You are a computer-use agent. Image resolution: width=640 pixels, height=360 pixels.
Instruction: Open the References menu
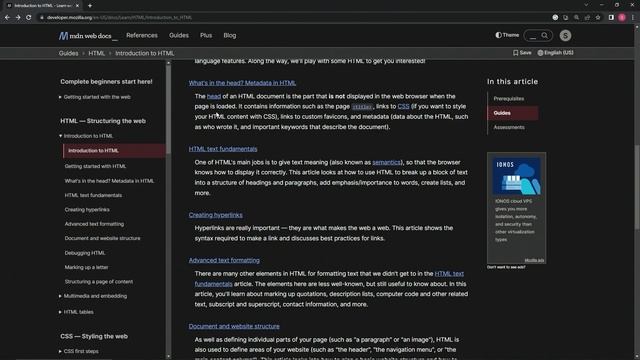tap(142, 36)
